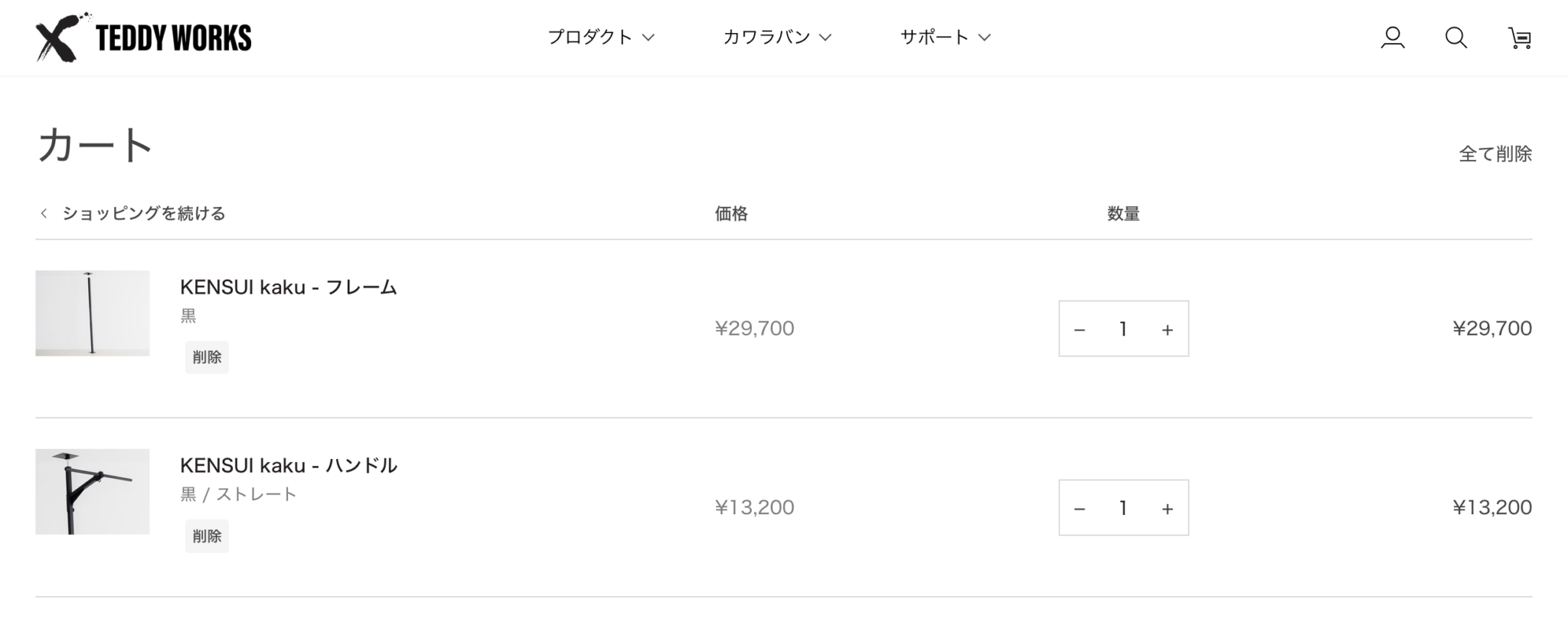
Task: Expand the サポート dropdown menu
Action: [x=945, y=37]
